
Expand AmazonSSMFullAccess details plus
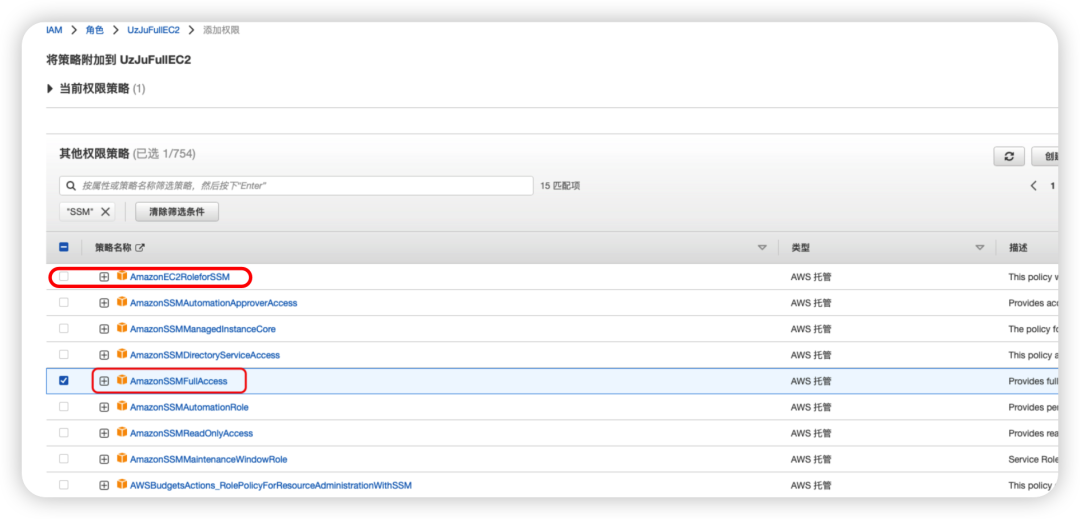click(104, 381)
